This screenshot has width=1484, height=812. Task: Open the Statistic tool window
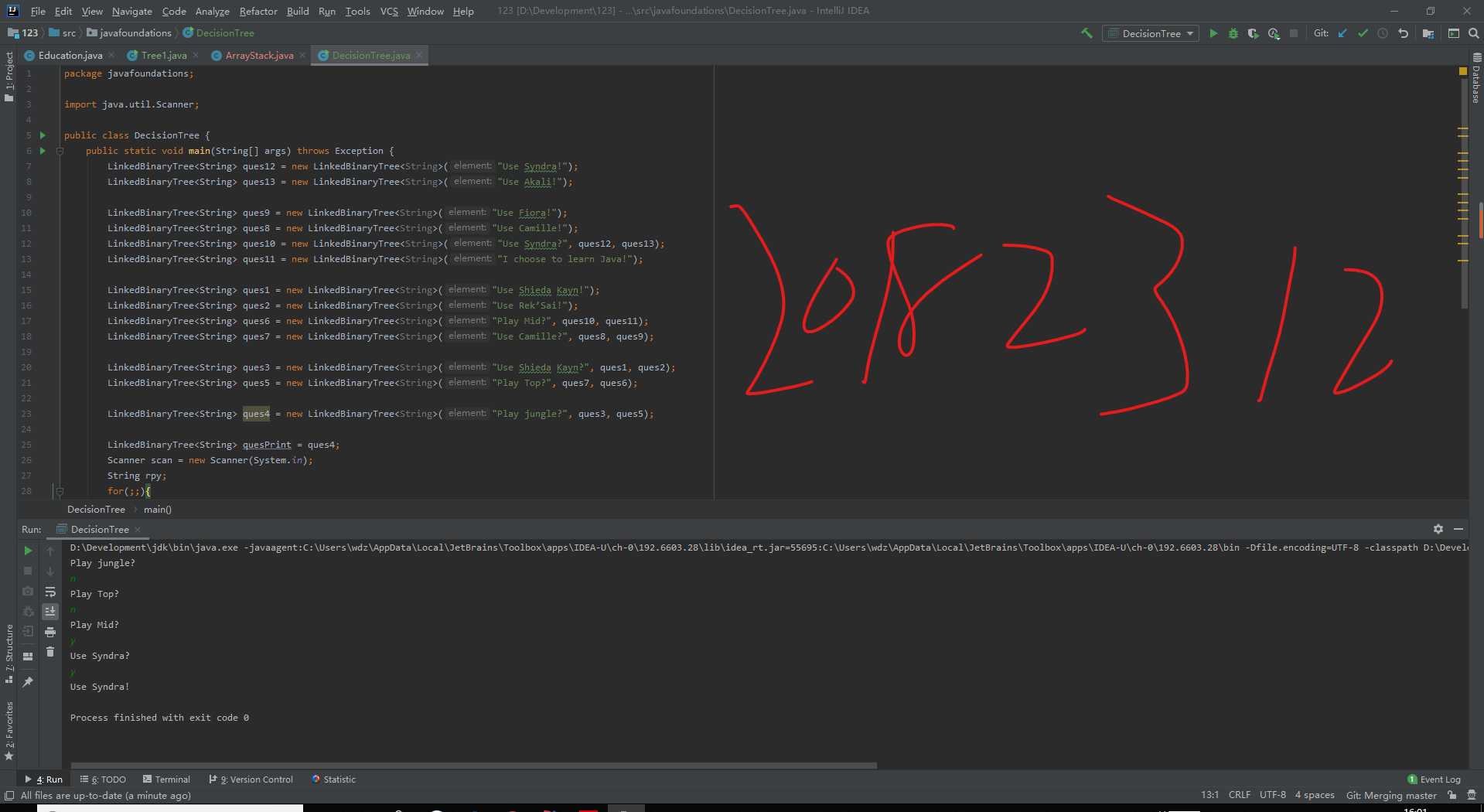pos(333,780)
